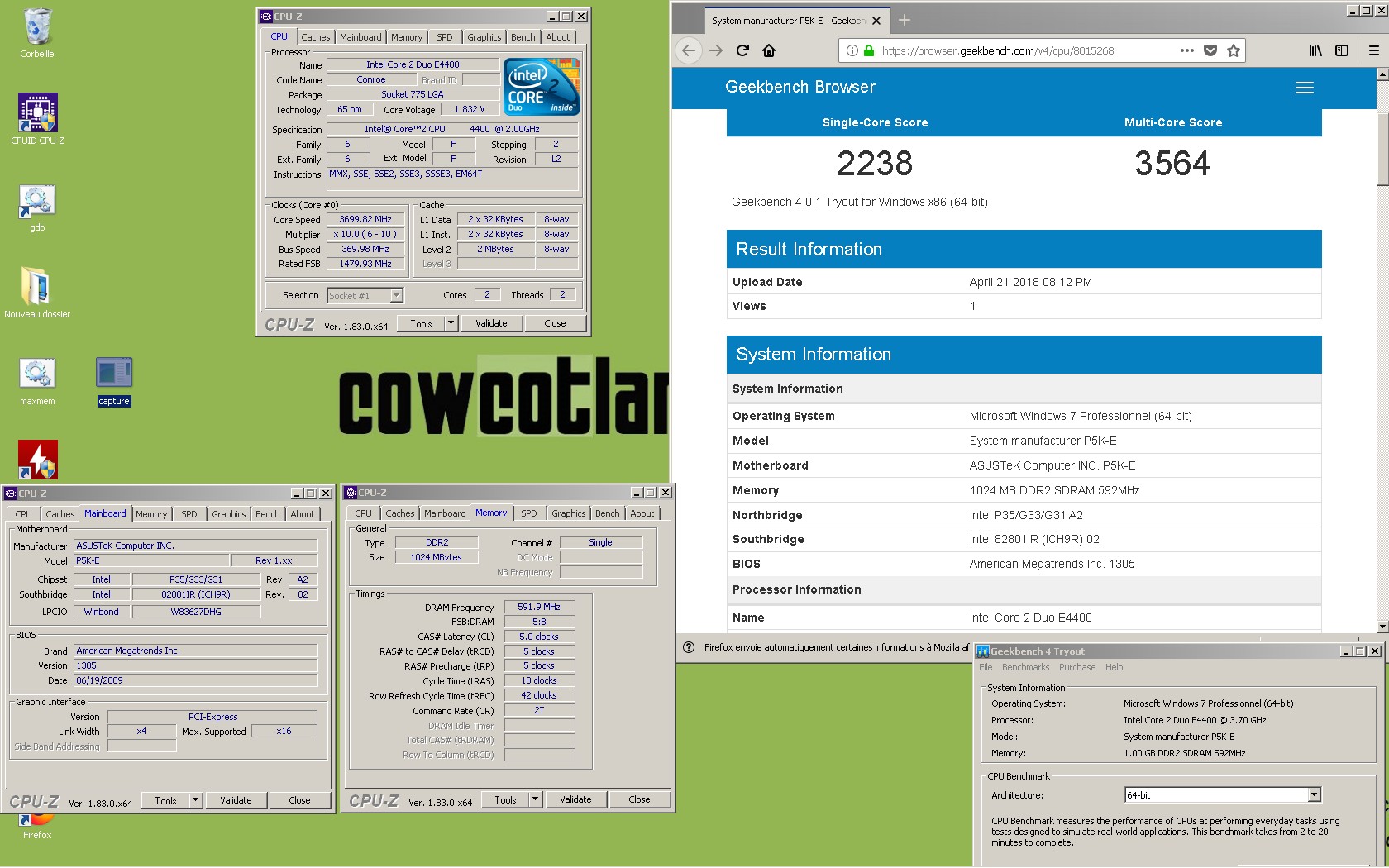
Task: Click the BIOS Date 06/19/2009 field
Action: coord(196,680)
